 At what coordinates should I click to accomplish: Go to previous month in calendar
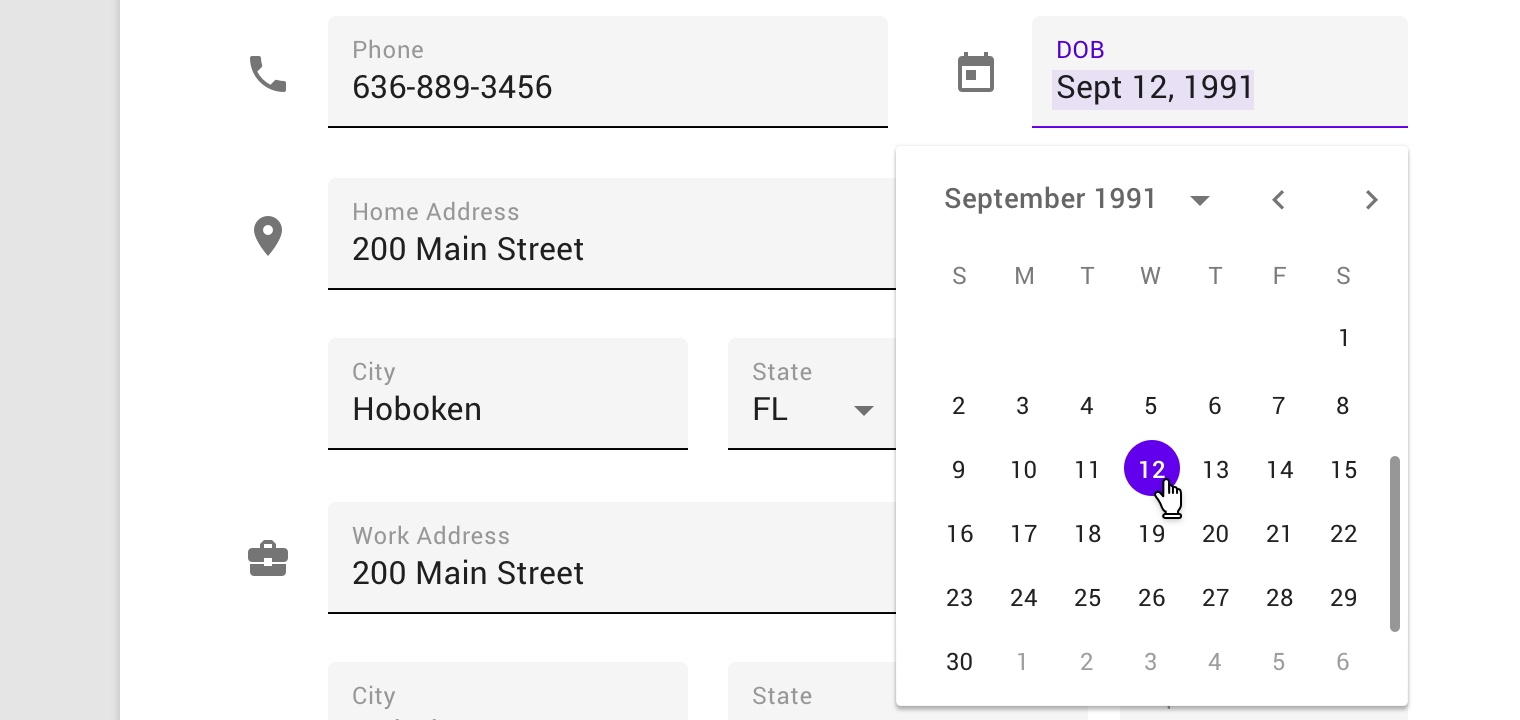pos(1278,200)
